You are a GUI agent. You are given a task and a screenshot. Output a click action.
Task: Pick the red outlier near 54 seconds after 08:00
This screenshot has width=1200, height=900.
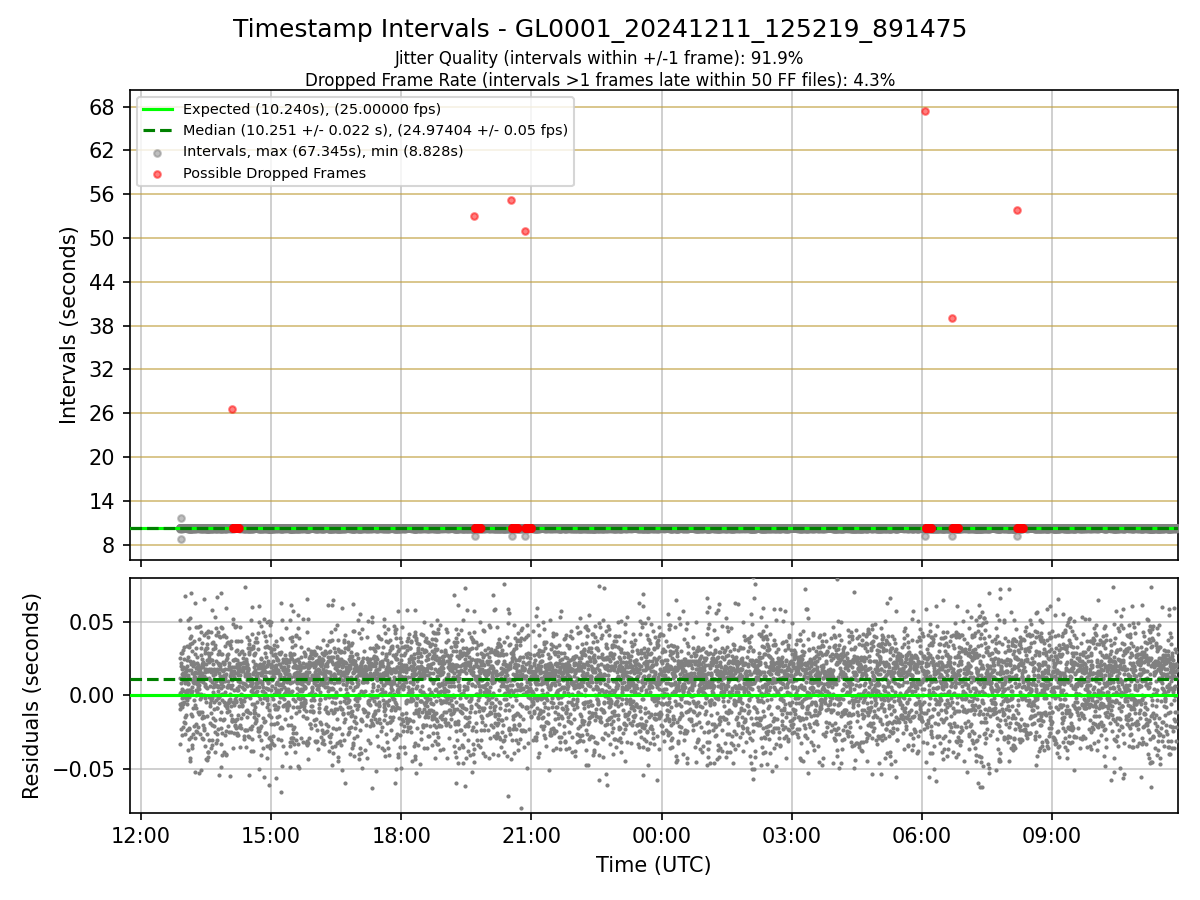pos(1017,210)
